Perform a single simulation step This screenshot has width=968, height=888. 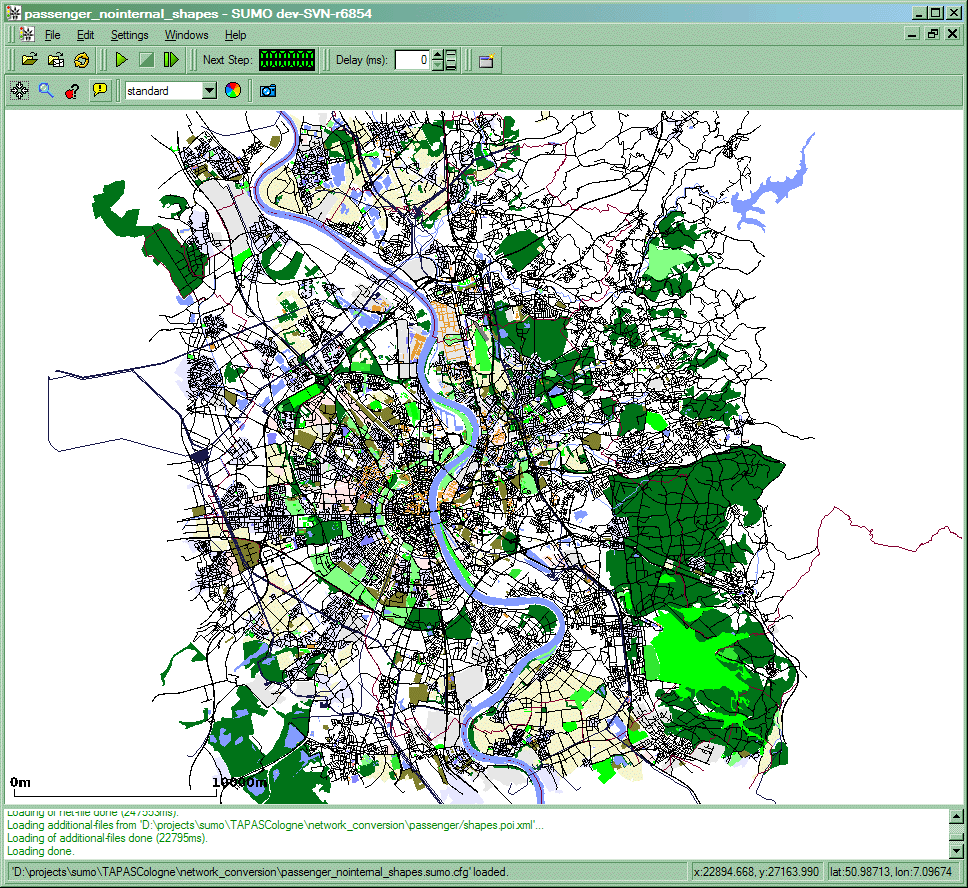tap(171, 60)
